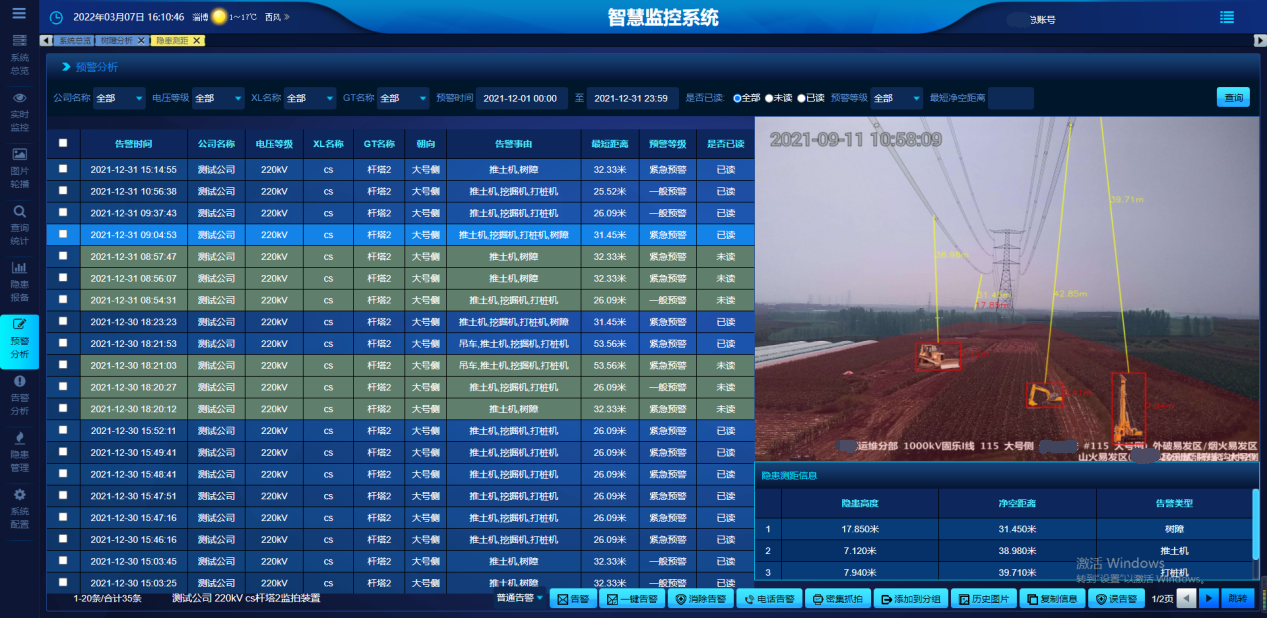Open 图片轮播 picture carousel in sidebar

[19, 155]
